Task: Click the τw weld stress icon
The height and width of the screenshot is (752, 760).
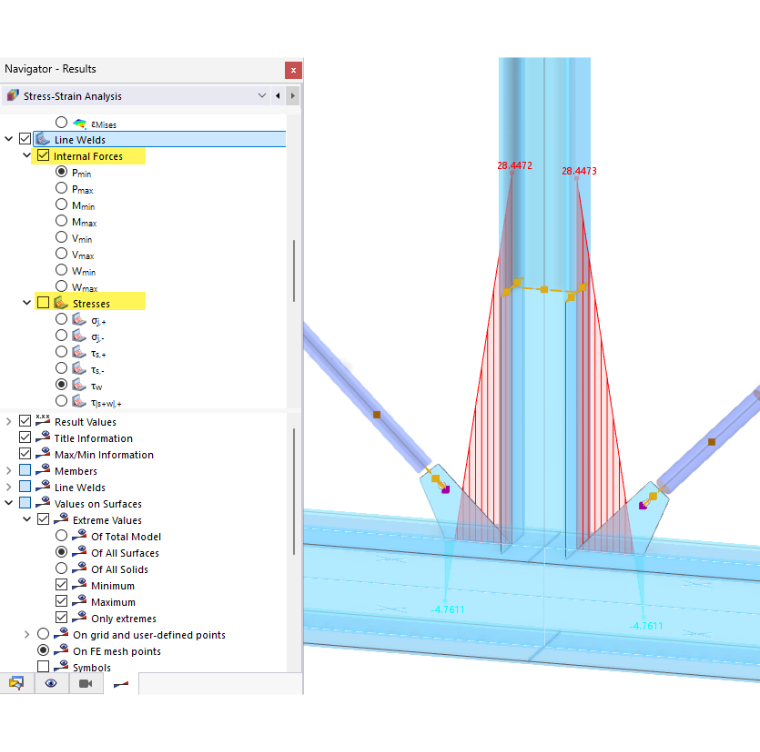Action: [79, 385]
